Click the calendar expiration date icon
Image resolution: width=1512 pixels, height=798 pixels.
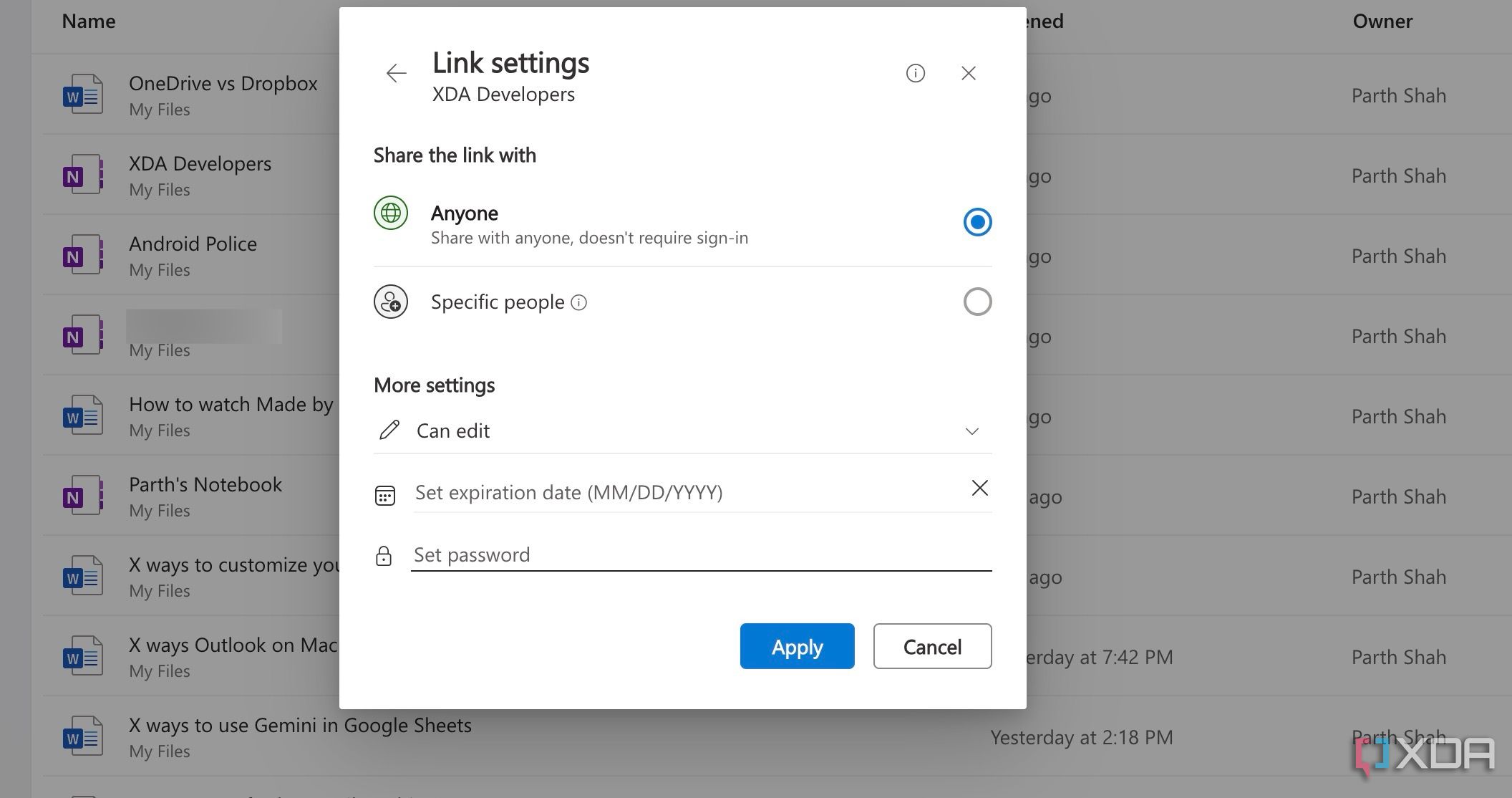click(386, 492)
